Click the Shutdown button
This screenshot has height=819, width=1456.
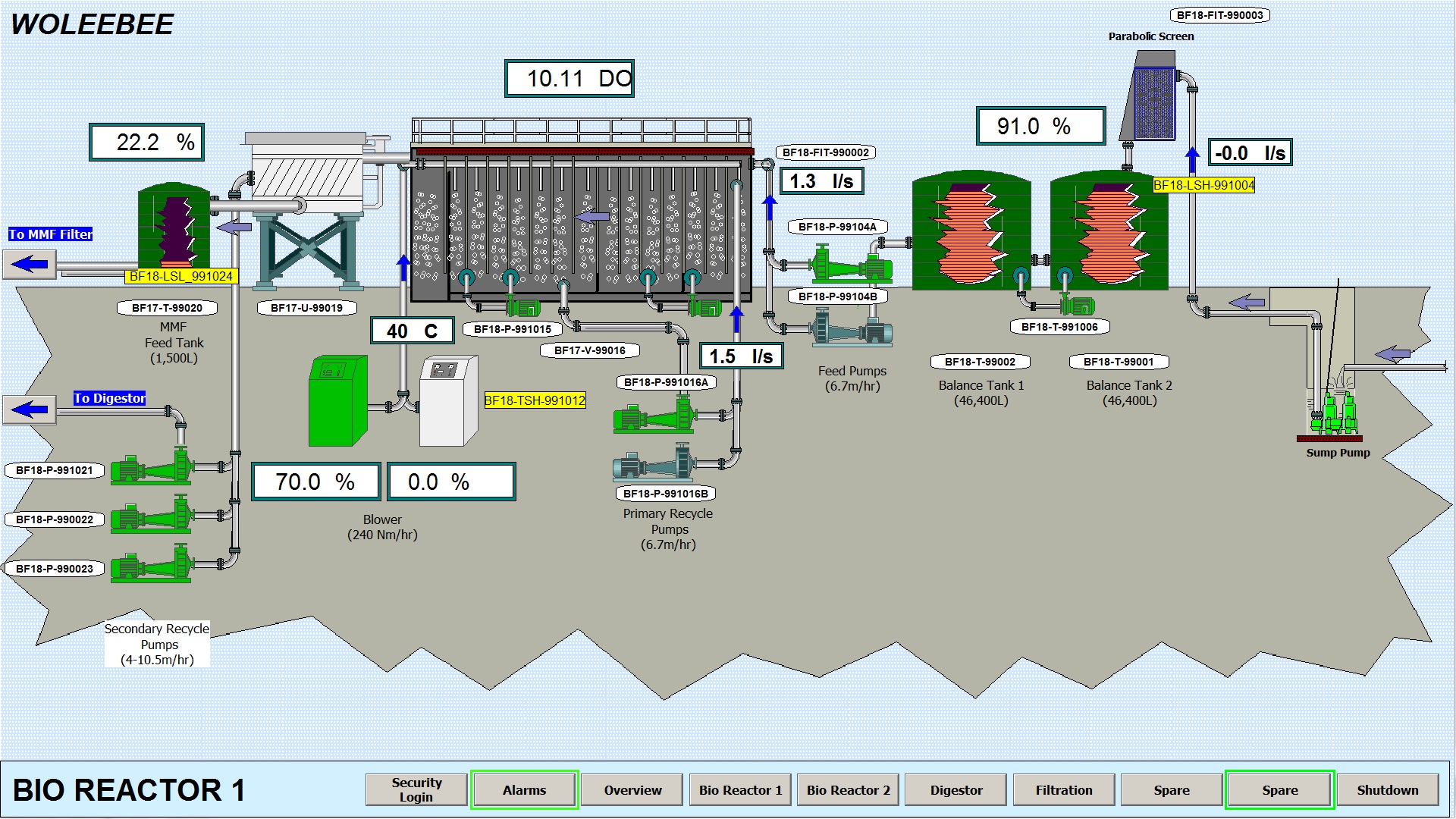(x=1388, y=790)
